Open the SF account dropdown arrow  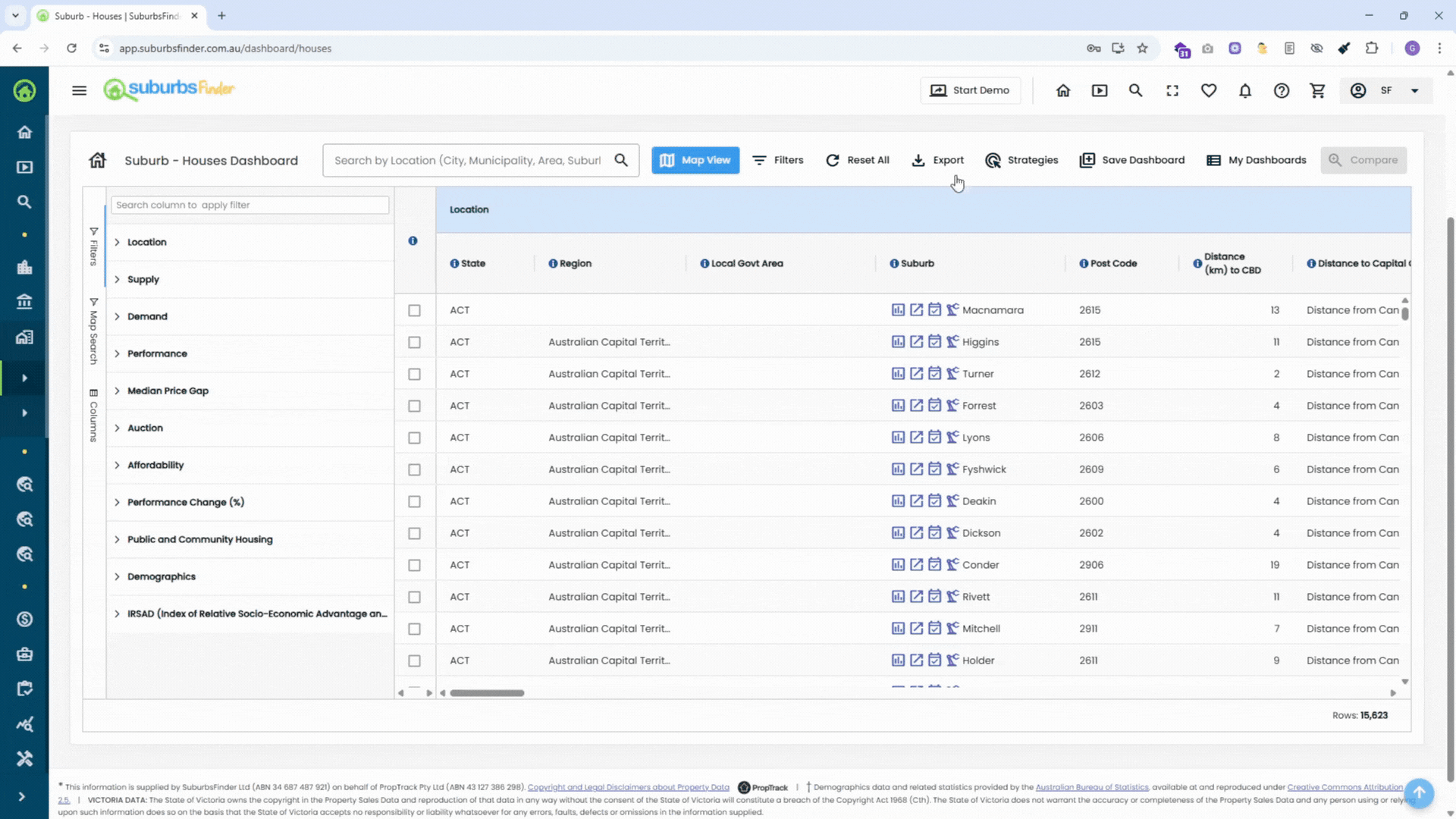click(x=1414, y=90)
